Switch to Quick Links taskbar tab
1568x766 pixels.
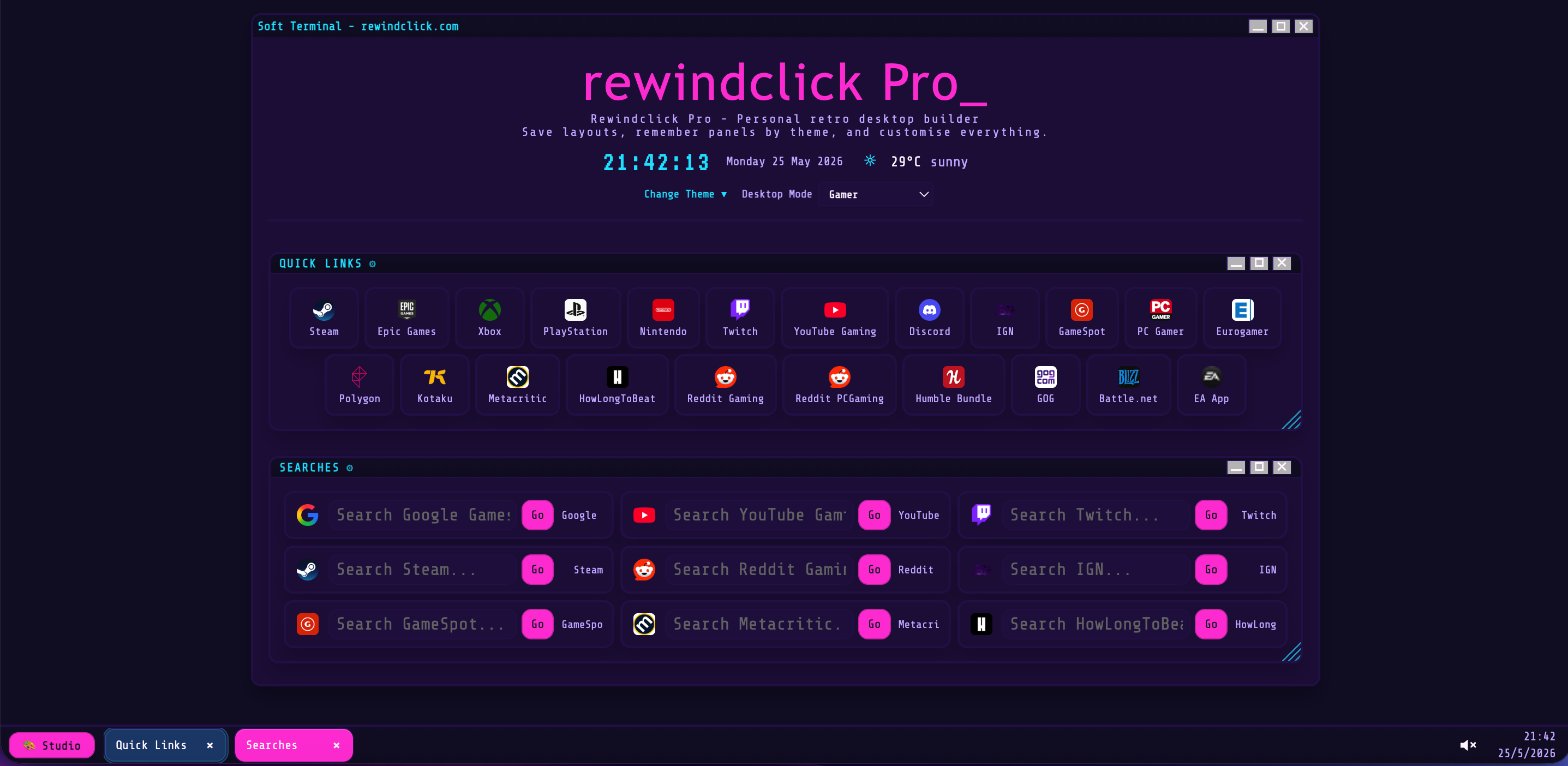(165, 745)
